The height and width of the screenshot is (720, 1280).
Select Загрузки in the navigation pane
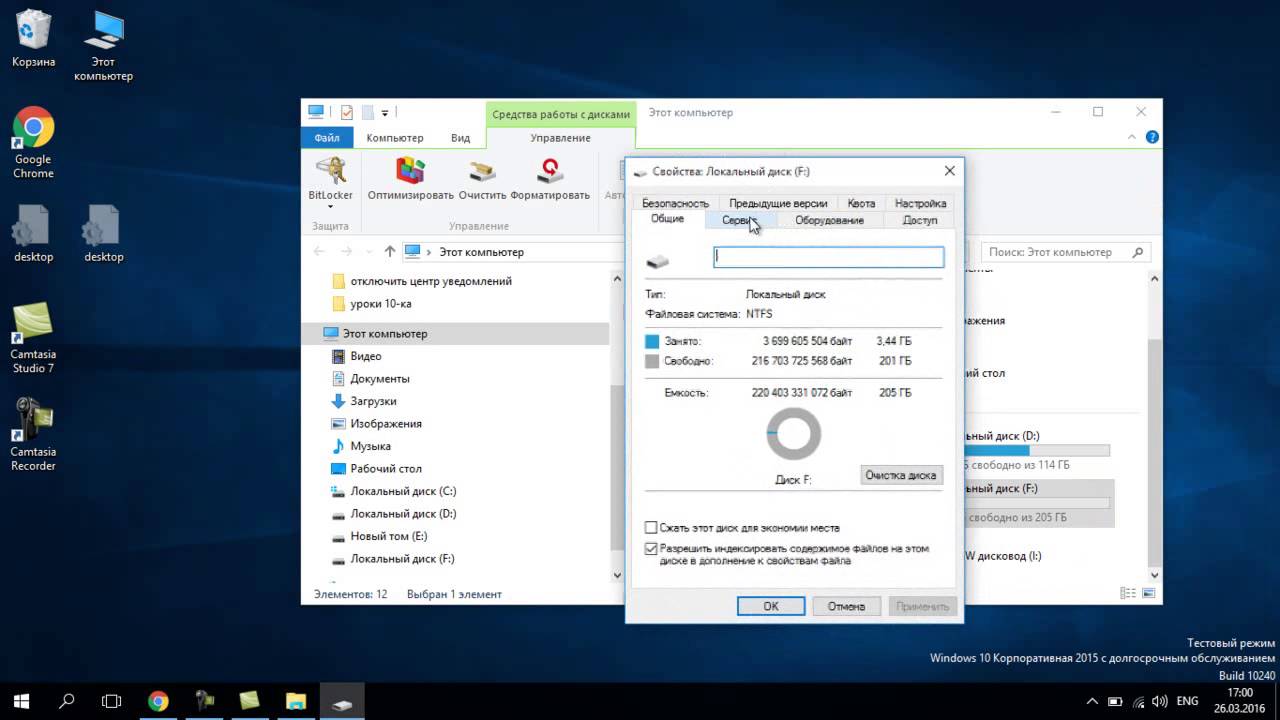372,401
